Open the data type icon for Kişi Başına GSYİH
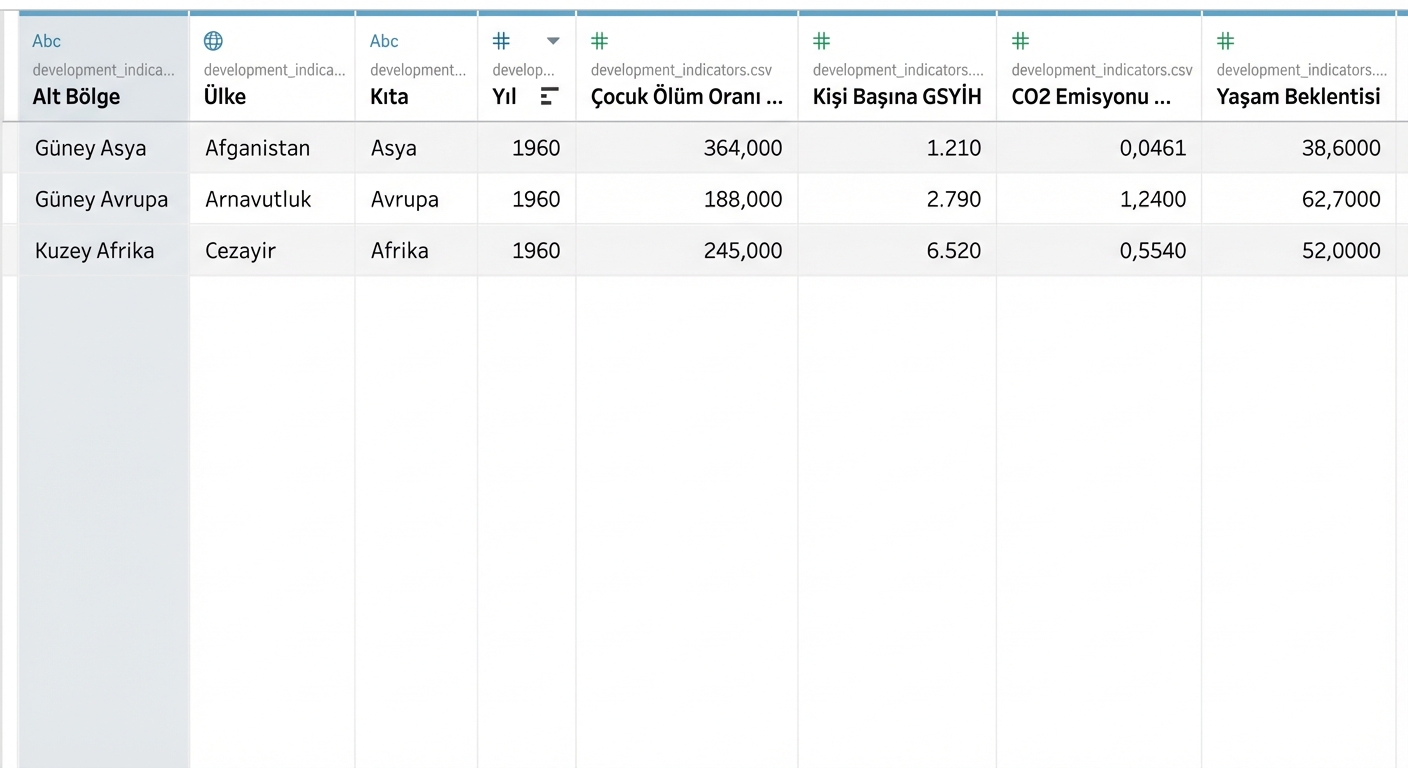The height and width of the screenshot is (768, 1408). point(821,41)
